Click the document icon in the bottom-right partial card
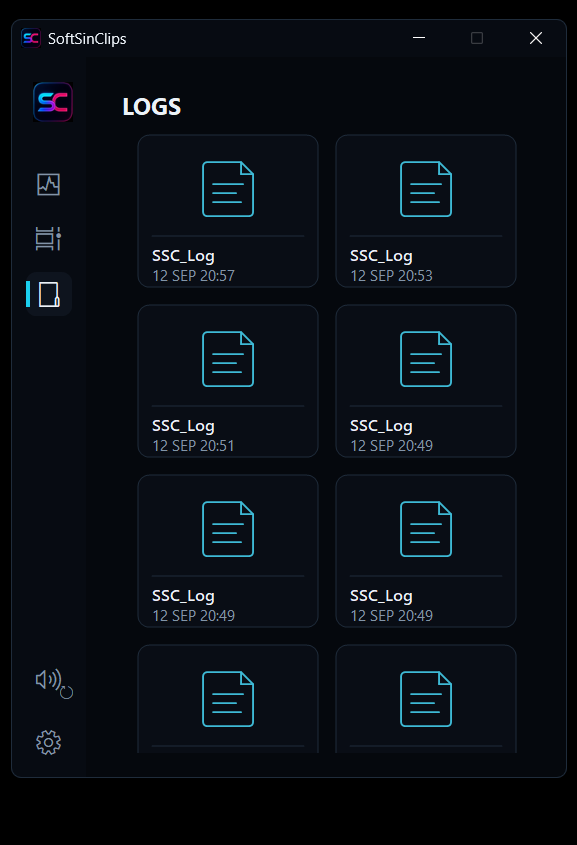 426,699
